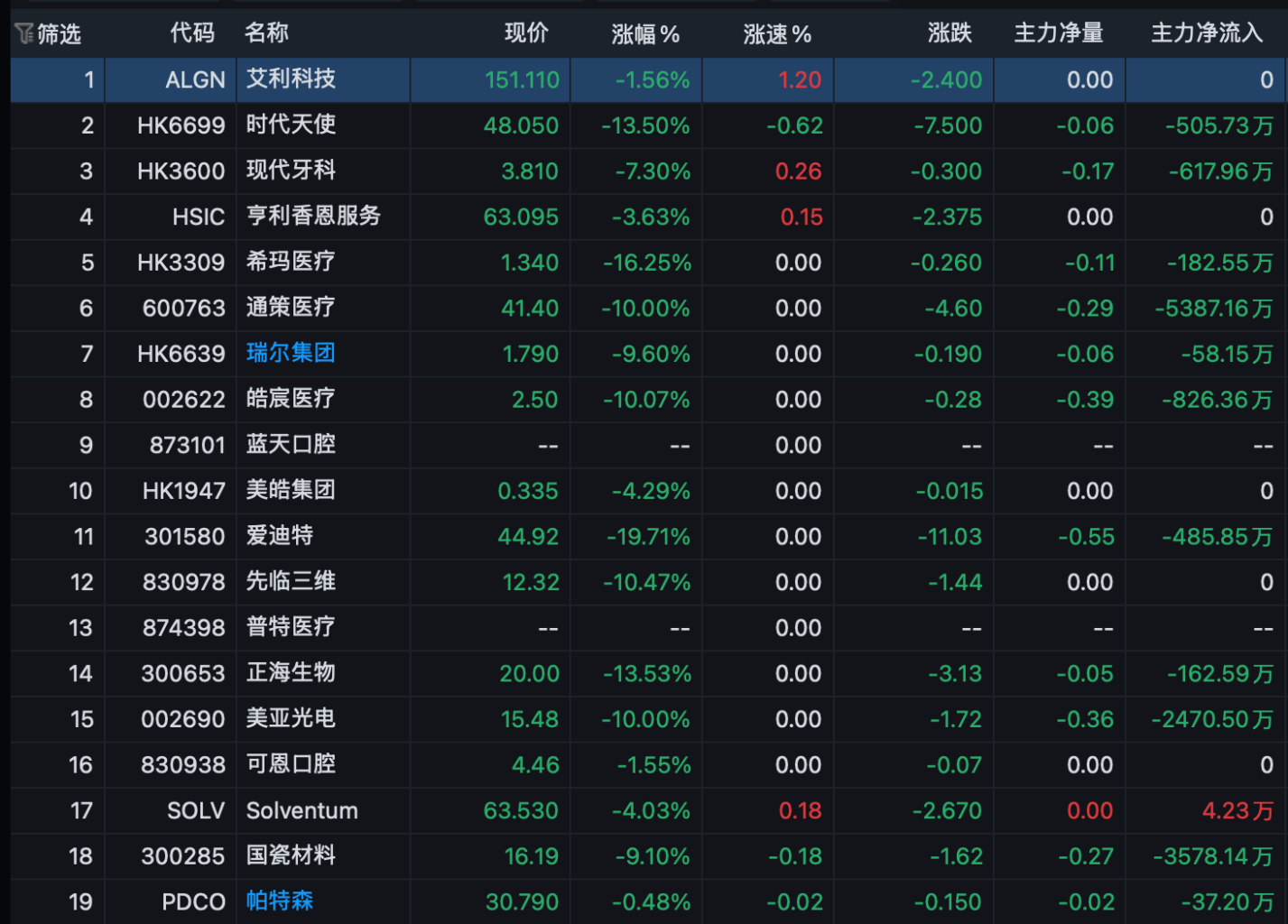Image resolution: width=1288 pixels, height=924 pixels.
Task: Select the 301580 爱迪特 row
Action: click(649, 536)
